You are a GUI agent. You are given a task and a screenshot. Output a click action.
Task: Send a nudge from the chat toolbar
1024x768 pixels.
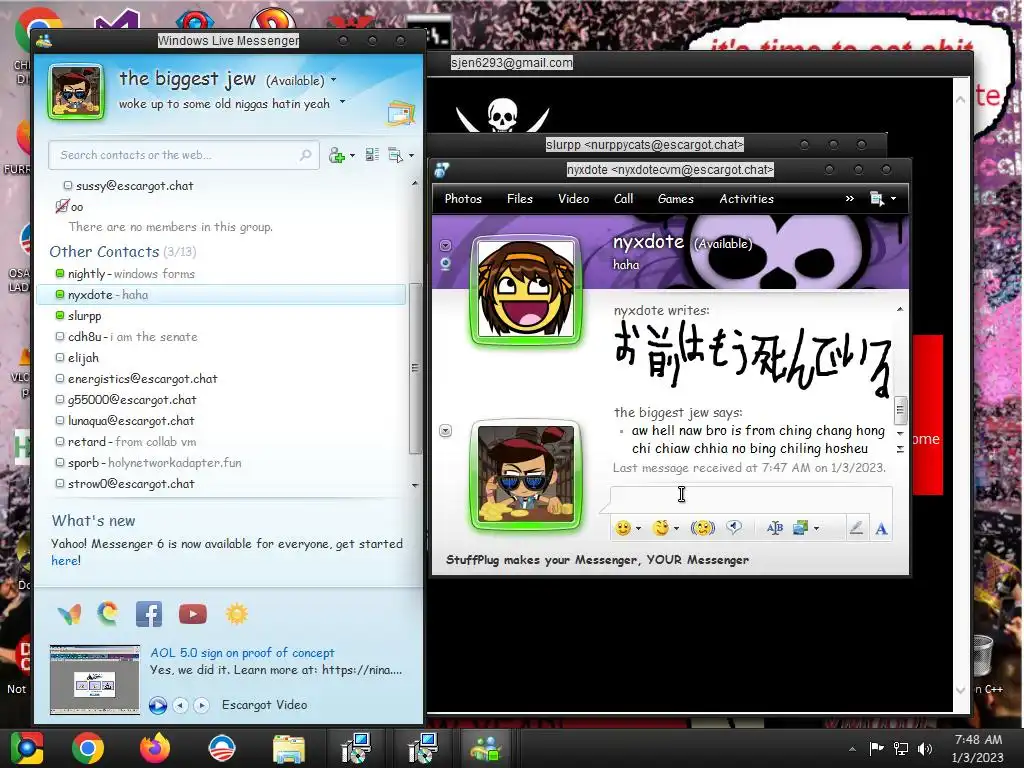pyautogui.click(x=703, y=528)
